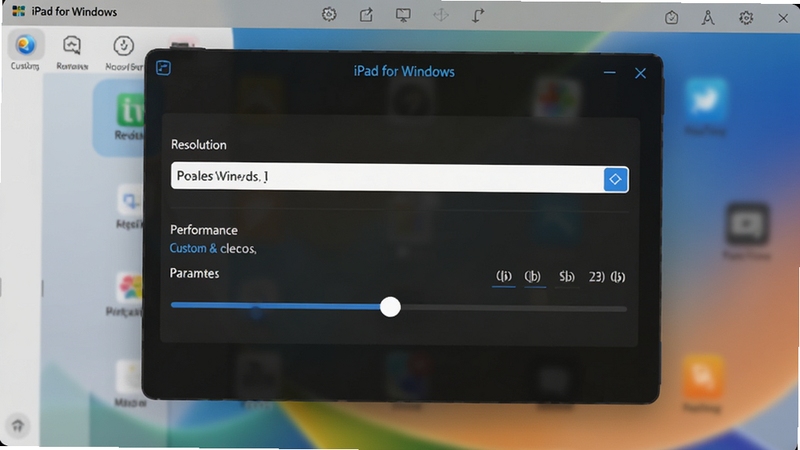Close the main iPad for Windows window
800x450 pixels.
click(783, 18)
